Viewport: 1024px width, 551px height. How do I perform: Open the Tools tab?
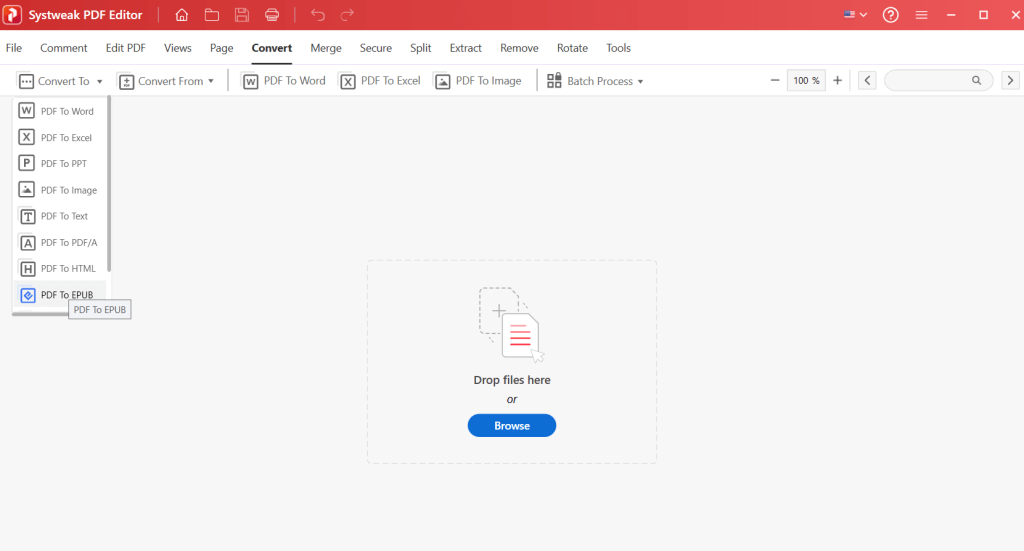(618, 48)
